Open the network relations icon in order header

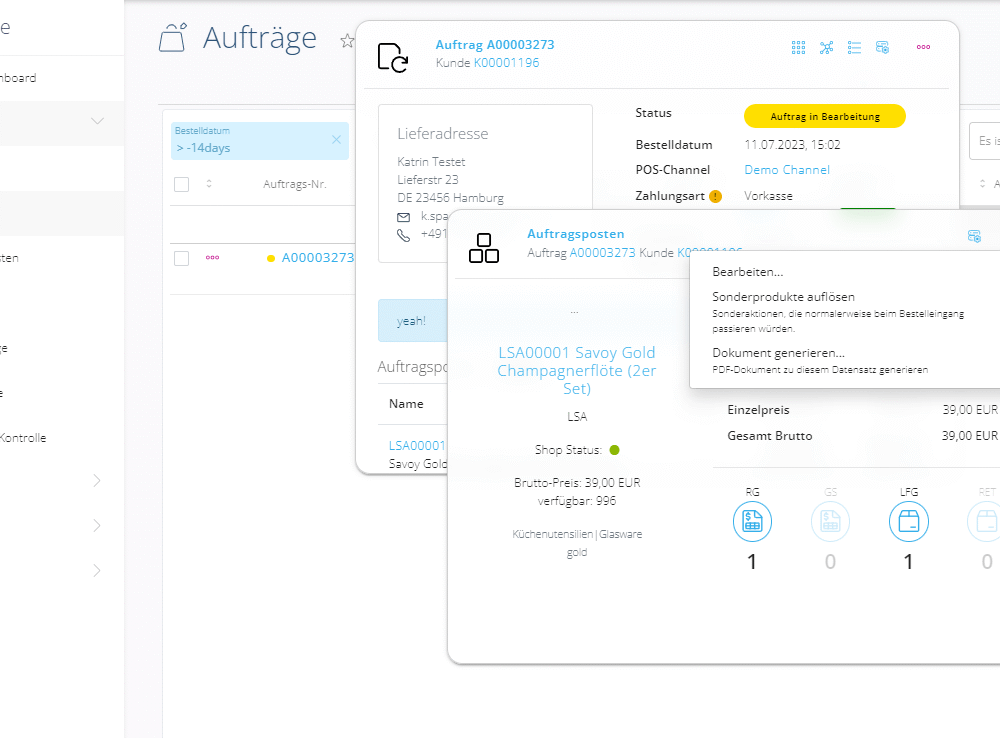pos(827,47)
